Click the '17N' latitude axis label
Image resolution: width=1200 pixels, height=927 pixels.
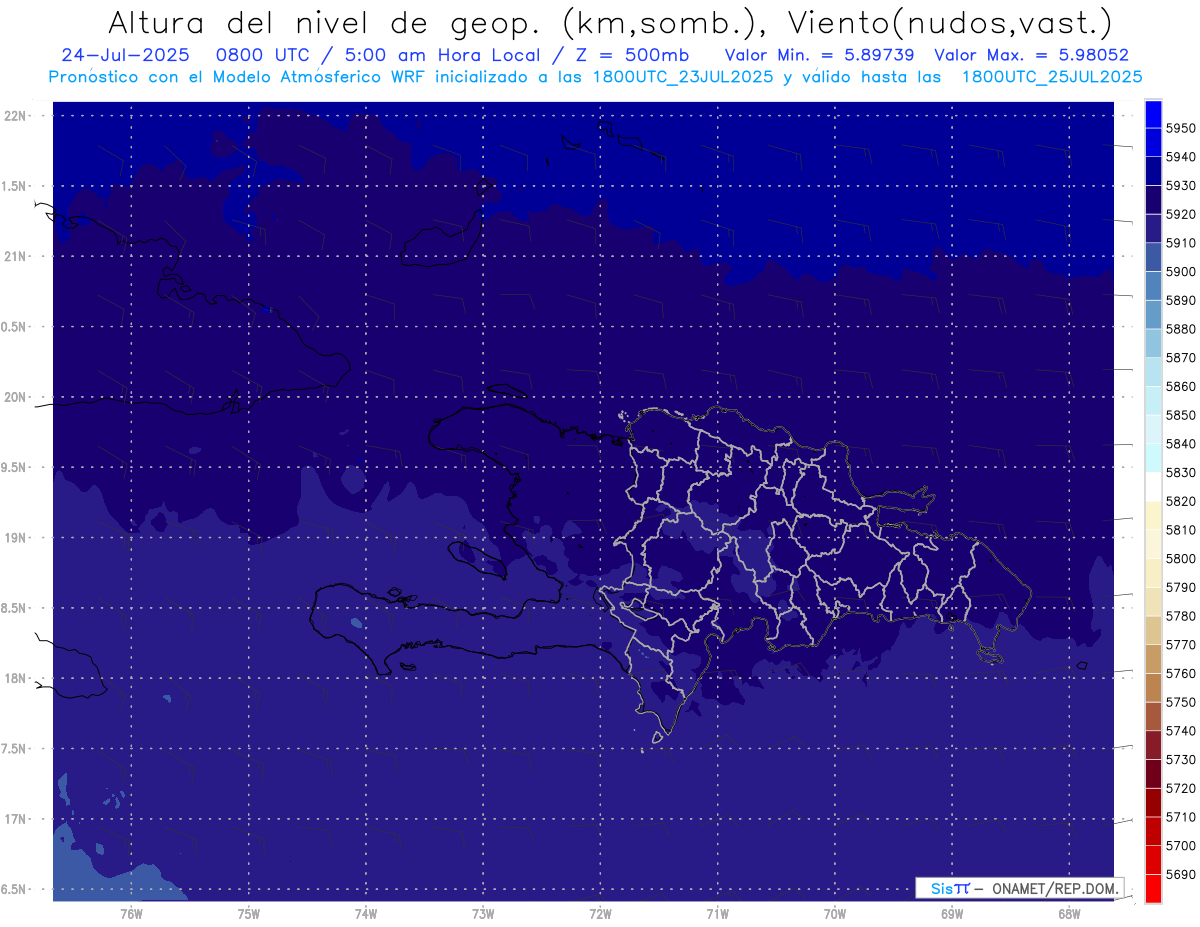coord(15,819)
